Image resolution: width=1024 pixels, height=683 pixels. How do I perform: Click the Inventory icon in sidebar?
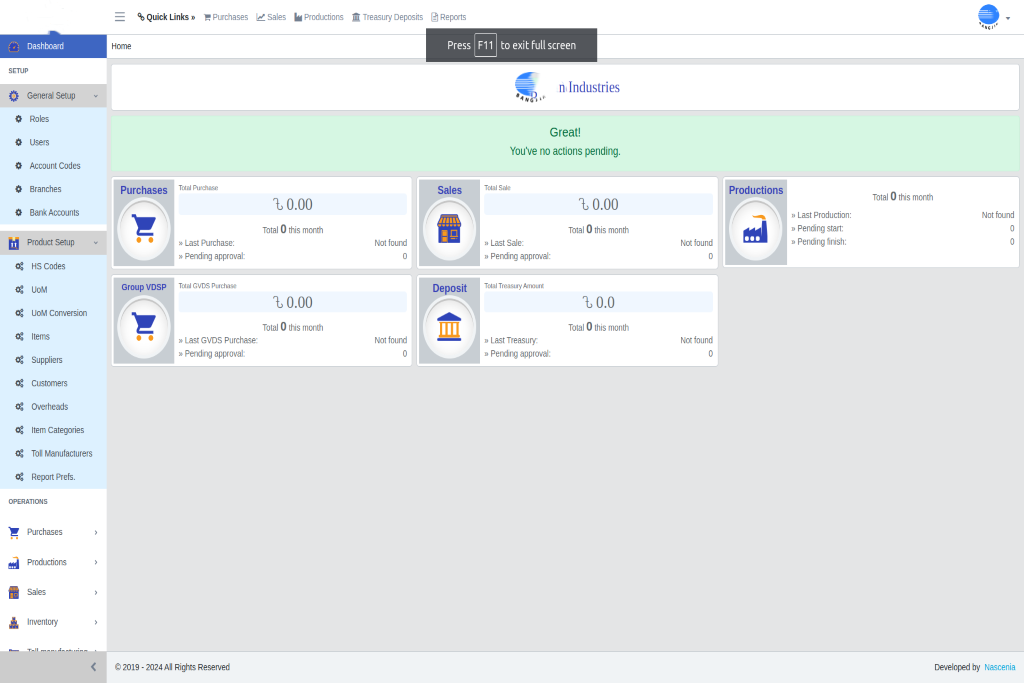pos(14,623)
